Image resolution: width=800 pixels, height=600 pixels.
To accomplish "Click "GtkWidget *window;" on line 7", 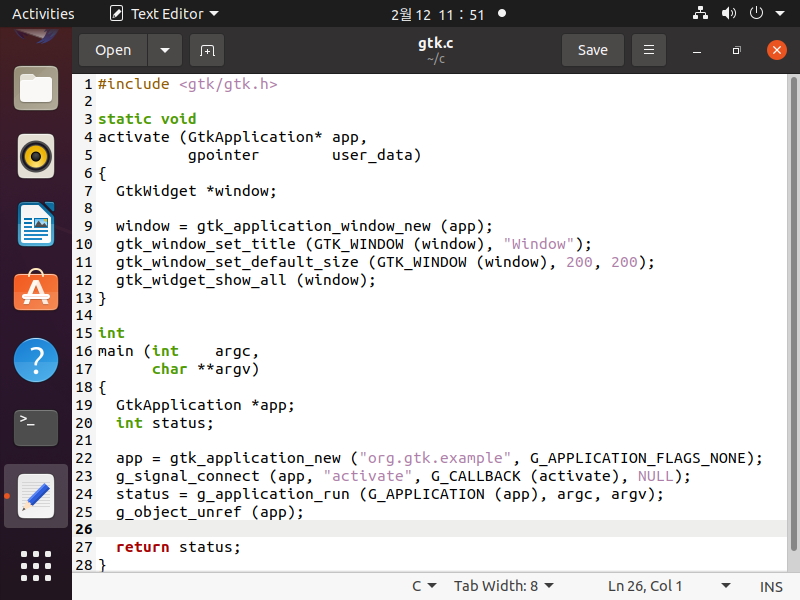I will 196,191.
